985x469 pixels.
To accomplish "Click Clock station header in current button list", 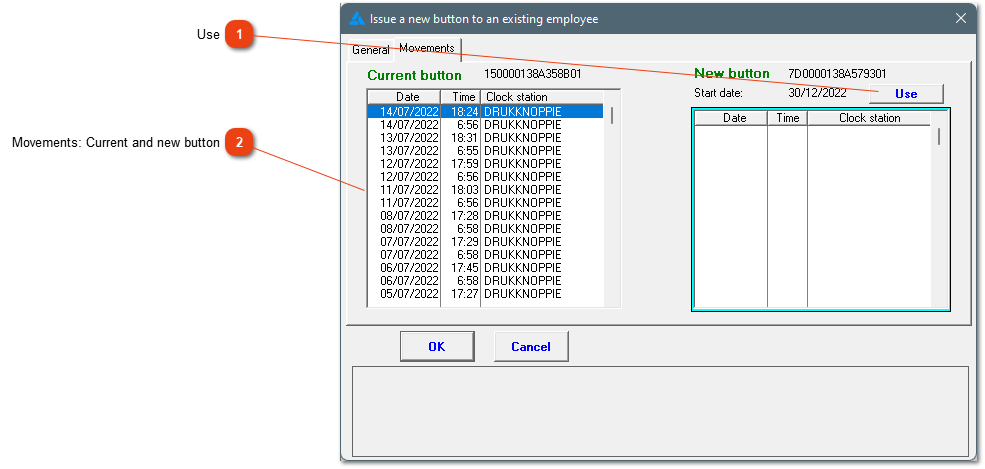I will pos(542,97).
